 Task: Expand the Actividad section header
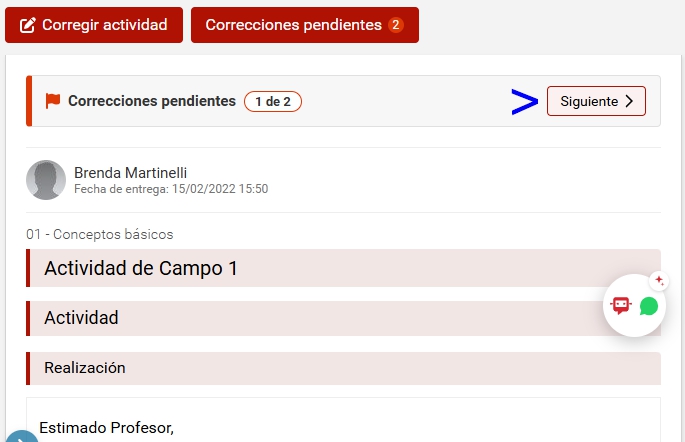(x=343, y=318)
